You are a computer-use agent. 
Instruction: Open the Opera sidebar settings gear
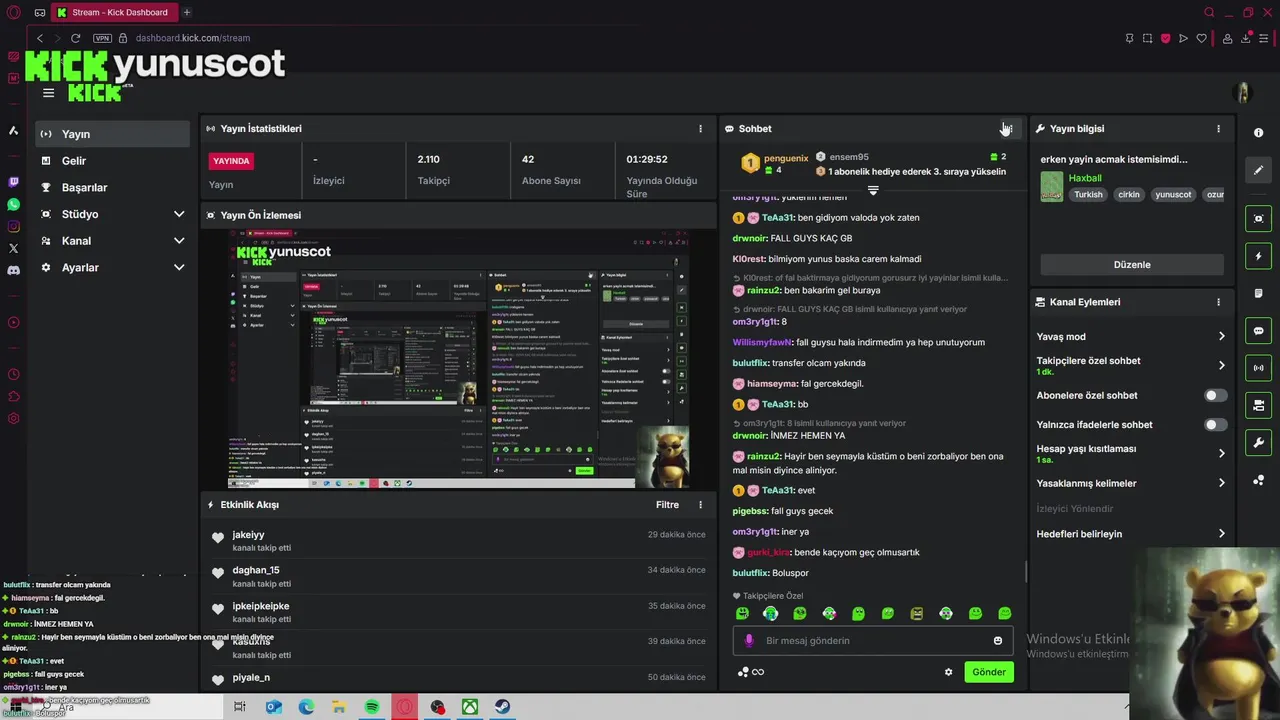(13, 418)
